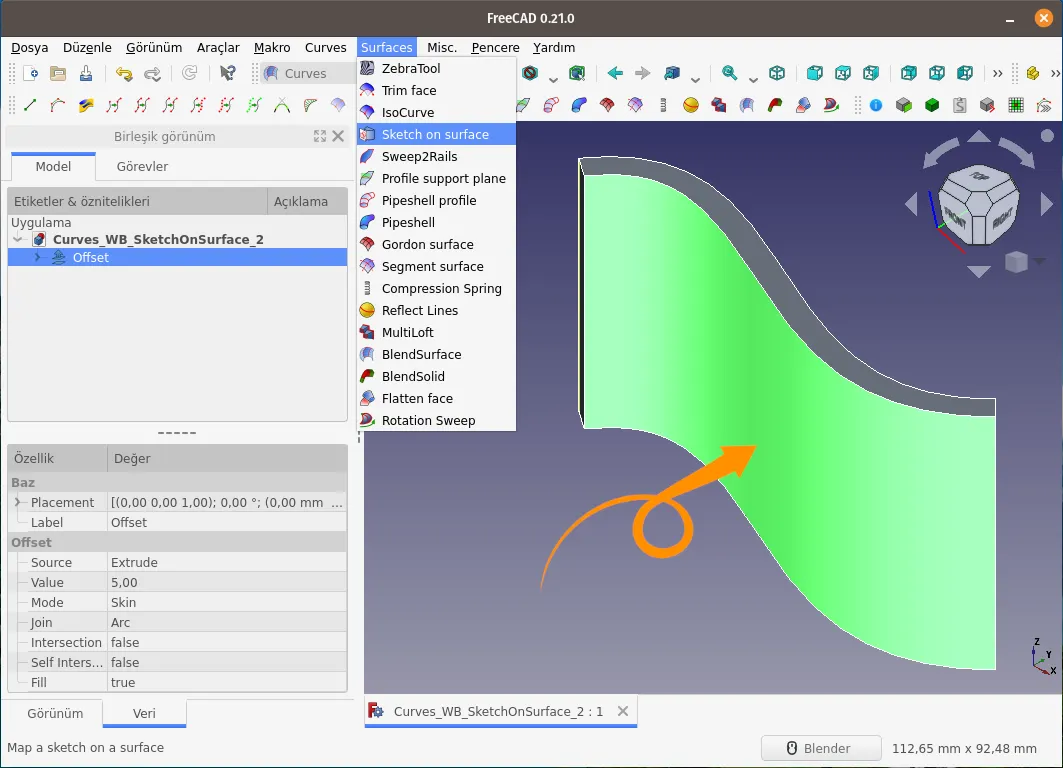The height and width of the screenshot is (768, 1063).
Task: Click the Join Arc value
Action: click(226, 622)
